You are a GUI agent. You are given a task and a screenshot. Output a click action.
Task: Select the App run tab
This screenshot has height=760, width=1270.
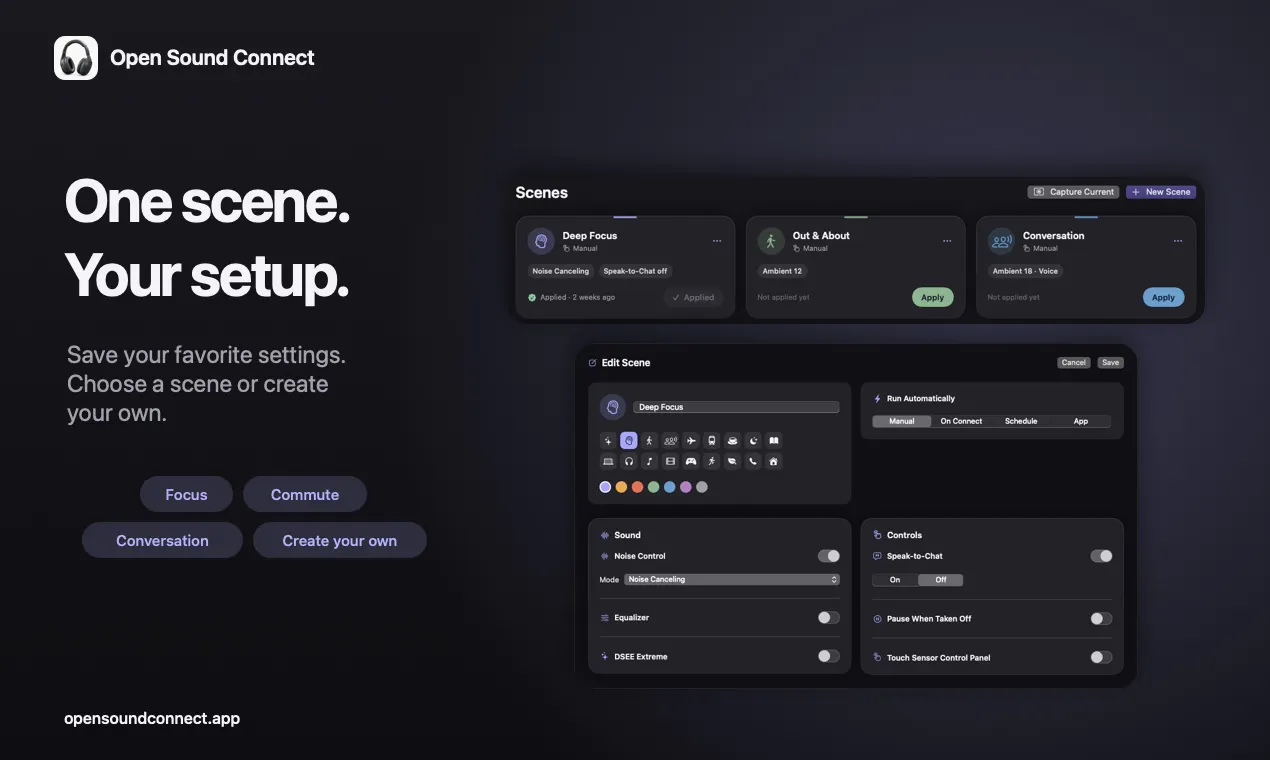pyautogui.click(x=1081, y=421)
